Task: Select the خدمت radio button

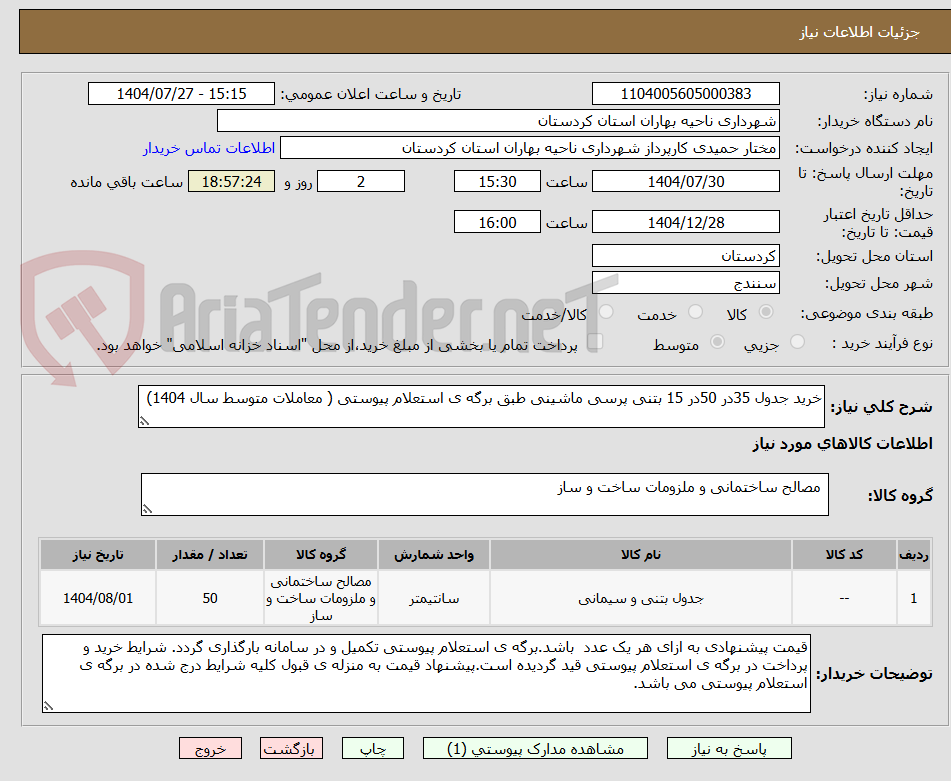Action: pyautogui.click(x=695, y=311)
